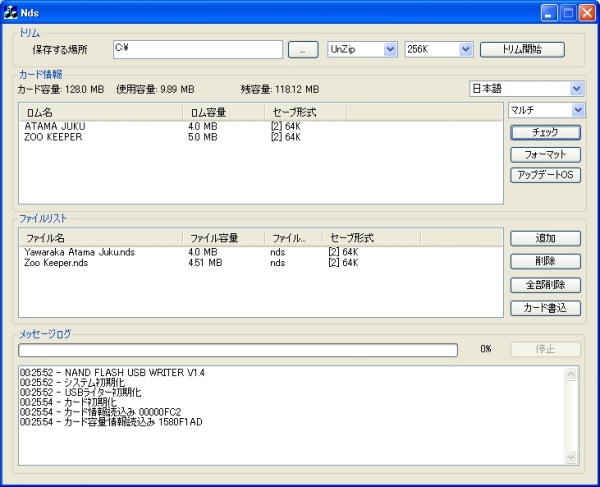
Task: Click message log scrollbar up arrow
Action: pyautogui.click(x=571, y=374)
